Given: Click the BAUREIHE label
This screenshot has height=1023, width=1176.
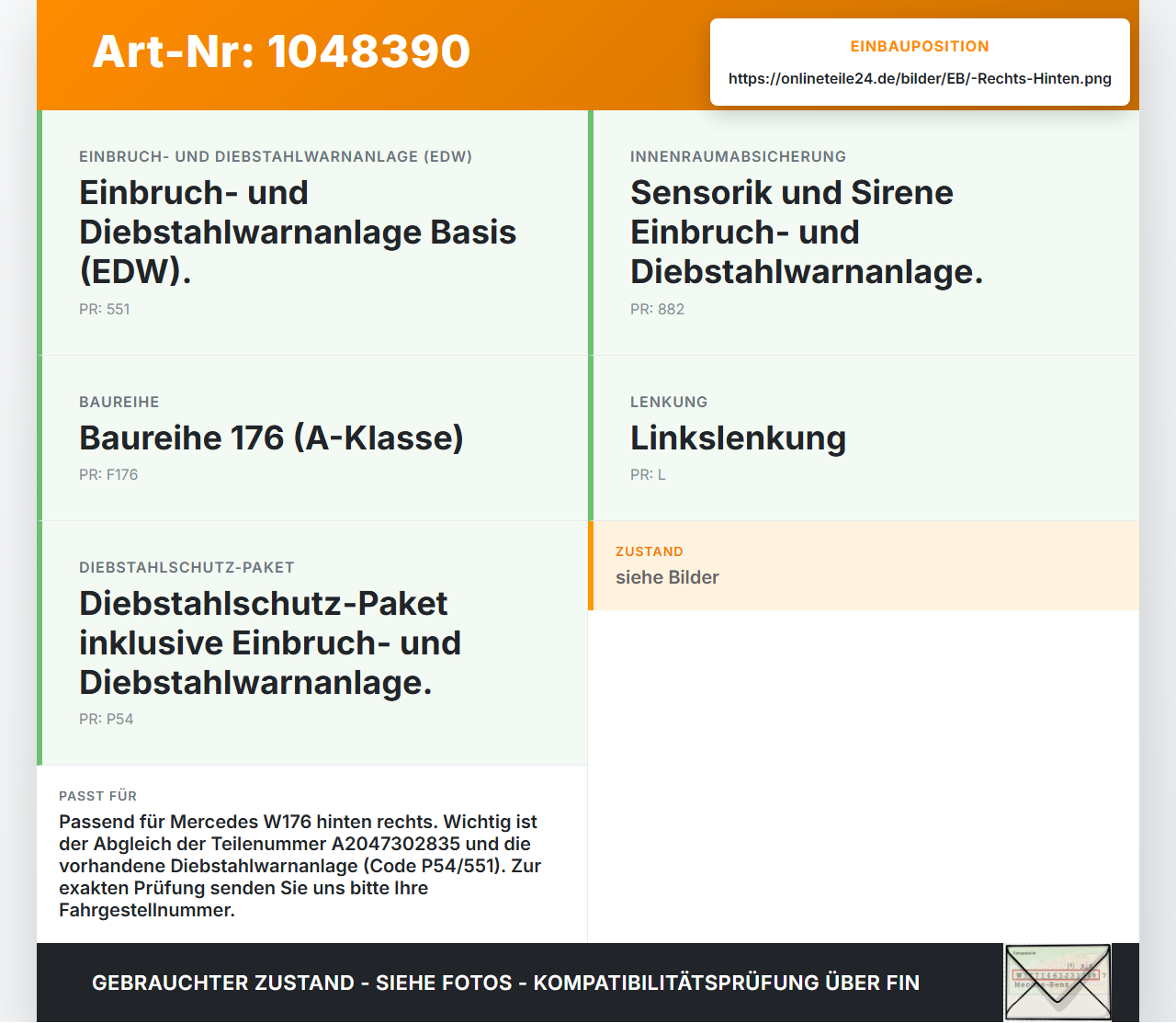Looking at the screenshot, I should (x=119, y=402).
